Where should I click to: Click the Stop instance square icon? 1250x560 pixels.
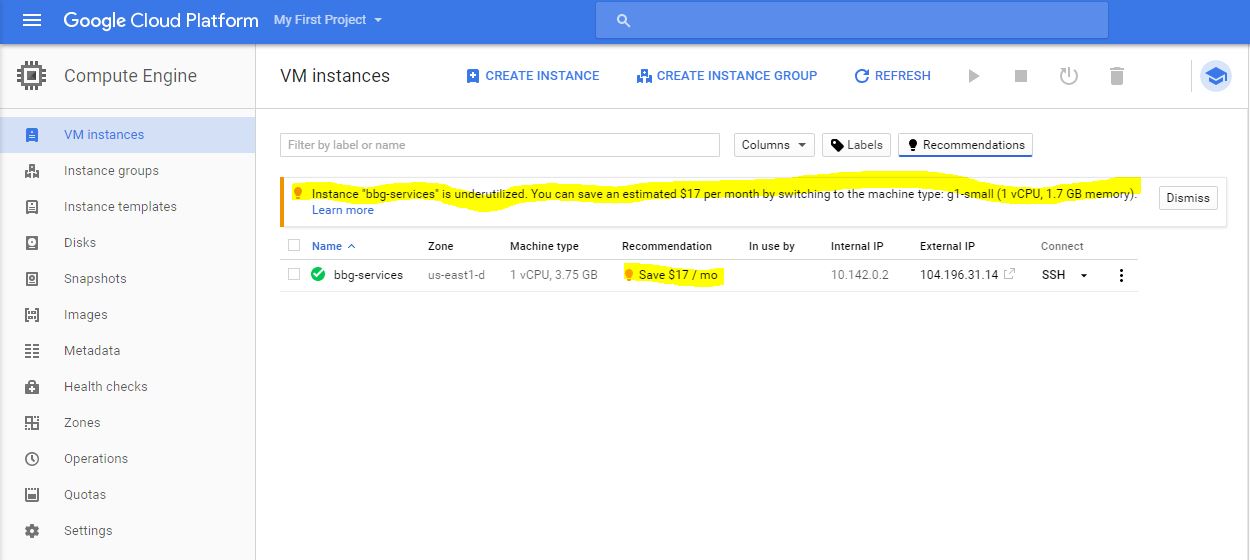1021,76
